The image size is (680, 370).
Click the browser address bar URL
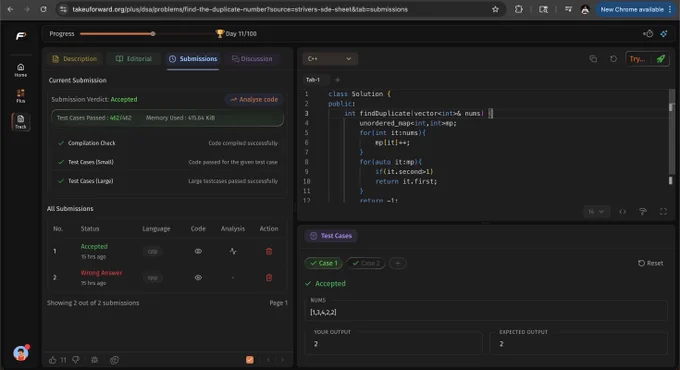[240, 9]
